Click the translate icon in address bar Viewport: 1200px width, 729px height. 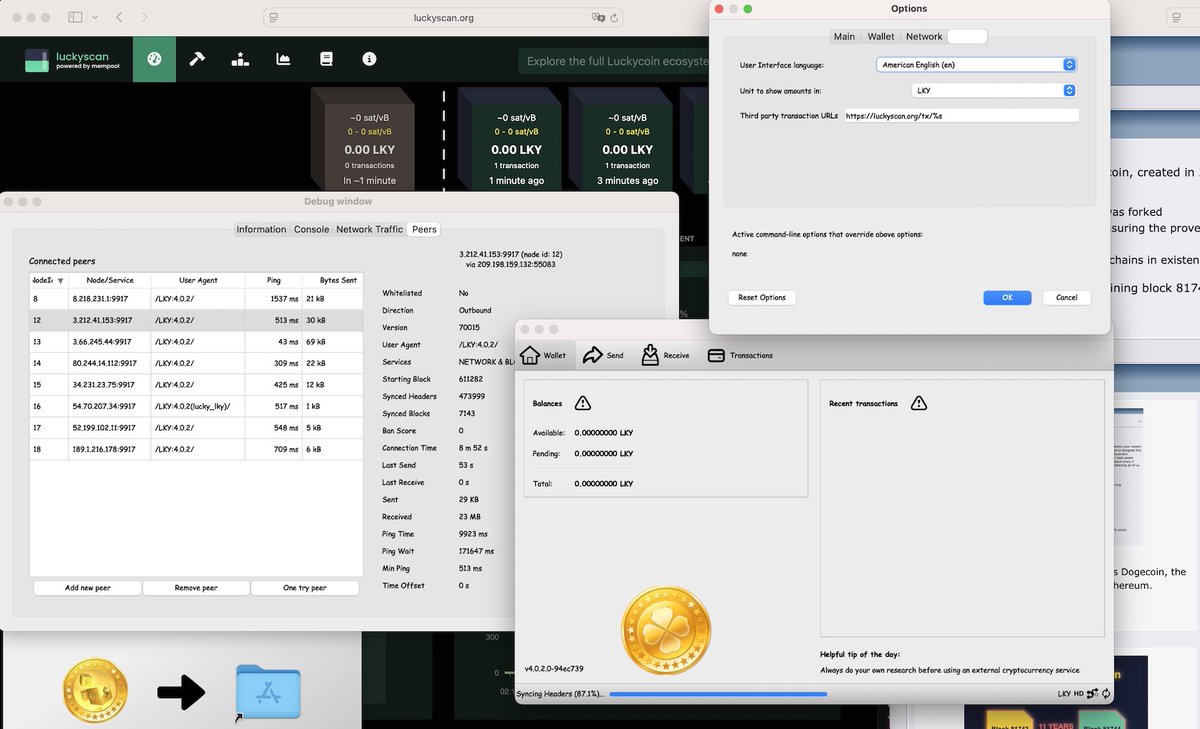point(597,18)
